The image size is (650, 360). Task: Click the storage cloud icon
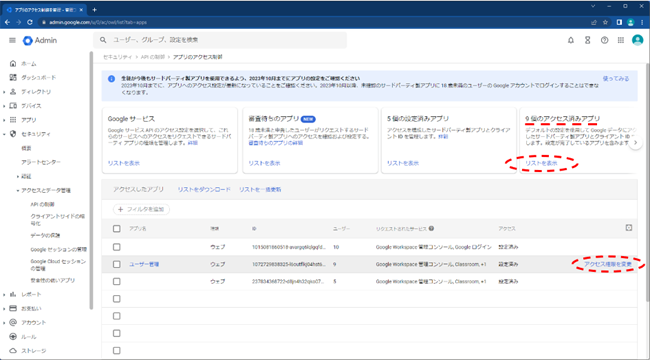pos(13,350)
